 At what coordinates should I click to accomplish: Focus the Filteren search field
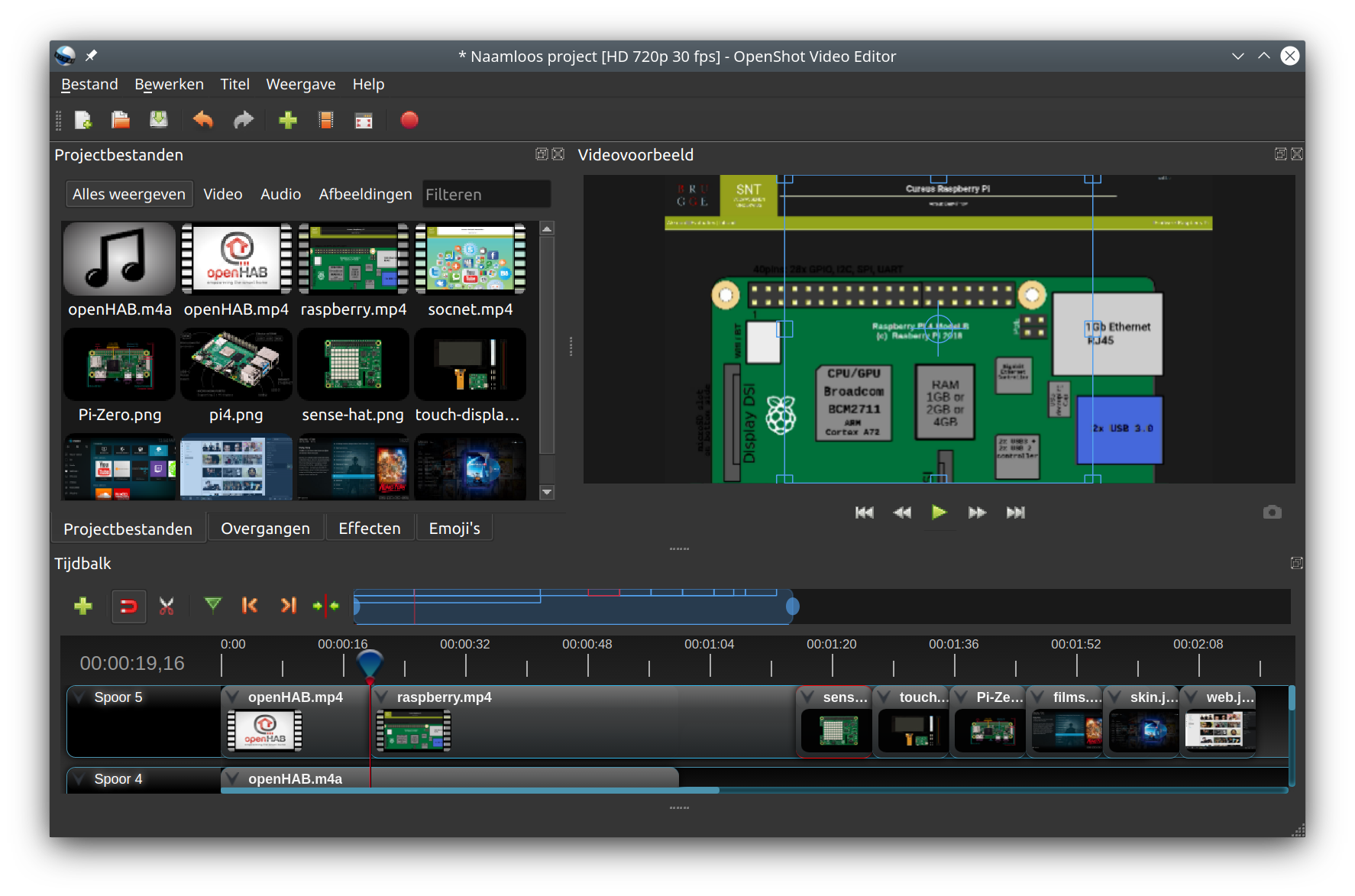pos(487,194)
